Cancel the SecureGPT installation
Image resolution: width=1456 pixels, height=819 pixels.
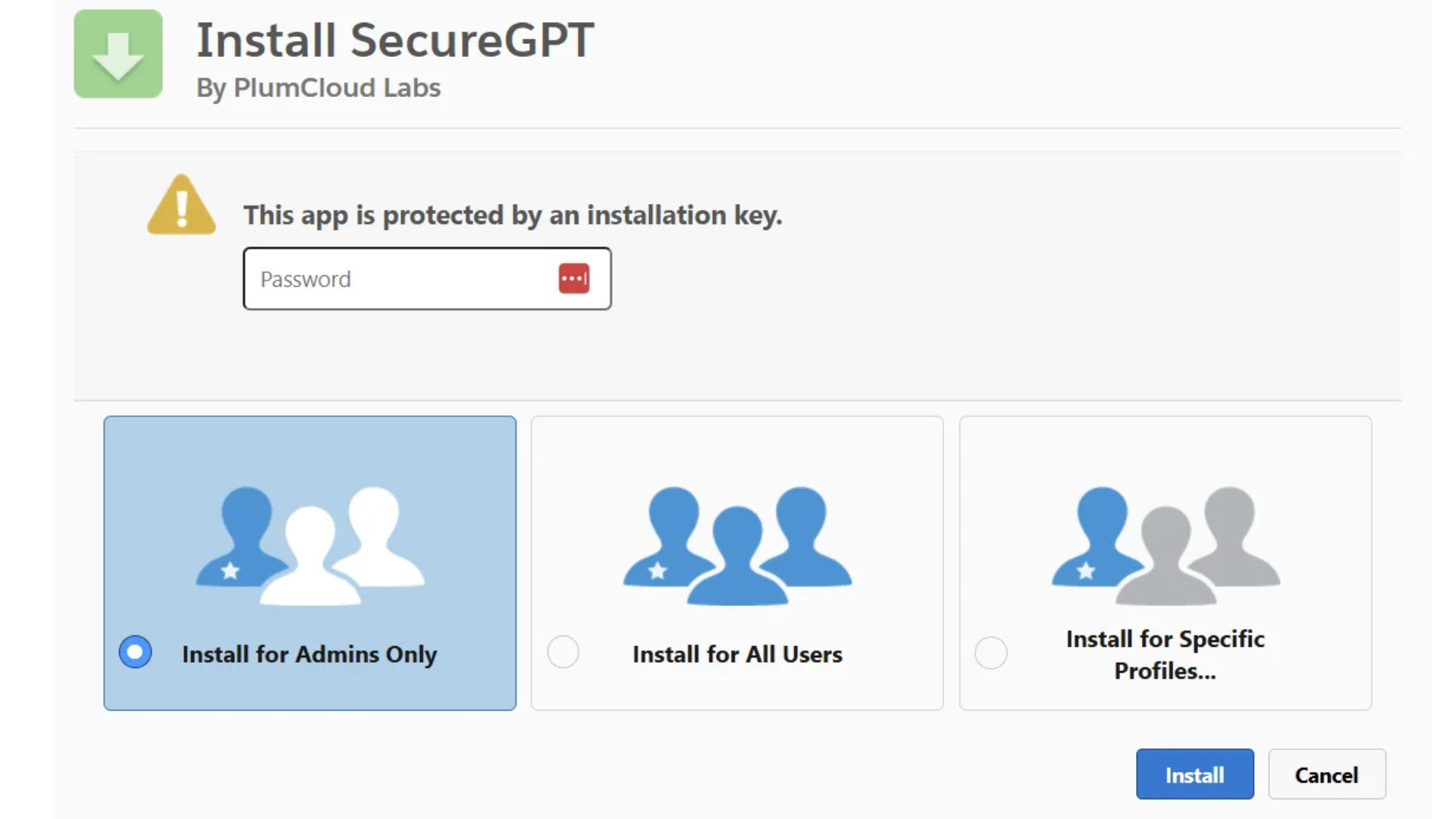pyautogui.click(x=1326, y=774)
